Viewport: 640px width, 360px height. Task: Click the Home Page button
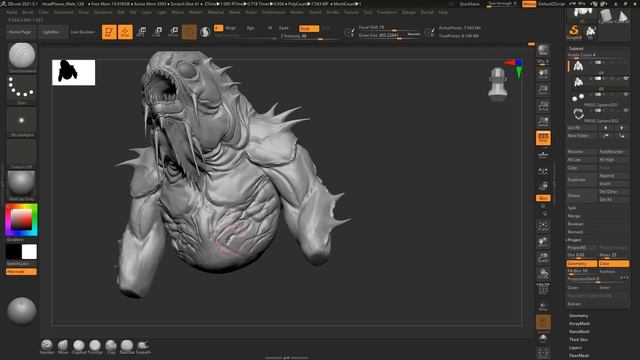pyautogui.click(x=20, y=32)
